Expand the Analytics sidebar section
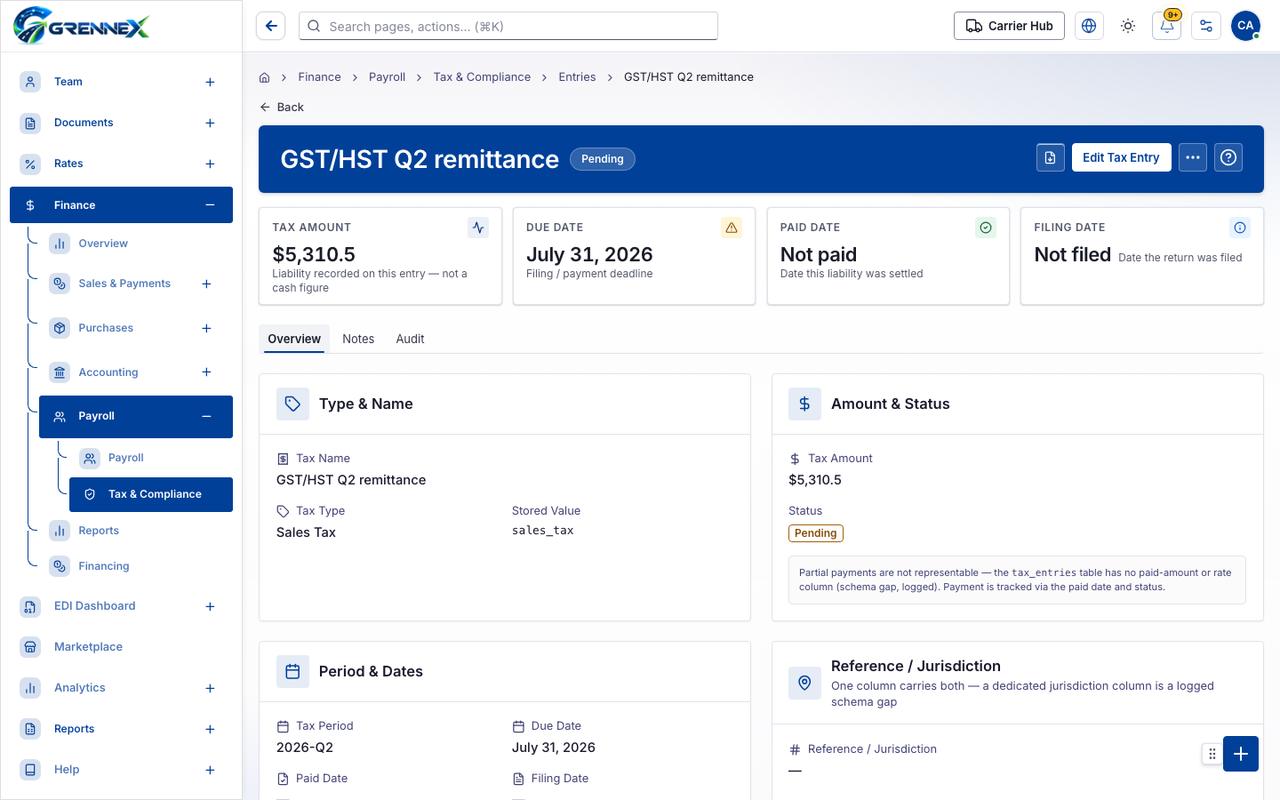The height and width of the screenshot is (800, 1280). [210, 688]
